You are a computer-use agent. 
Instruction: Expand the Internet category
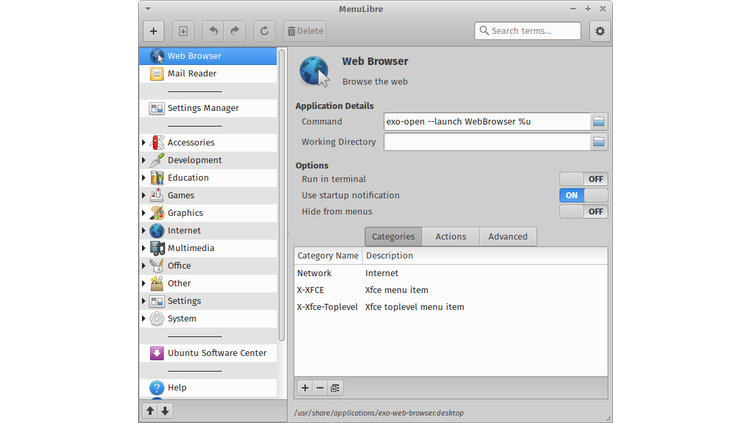pos(144,231)
